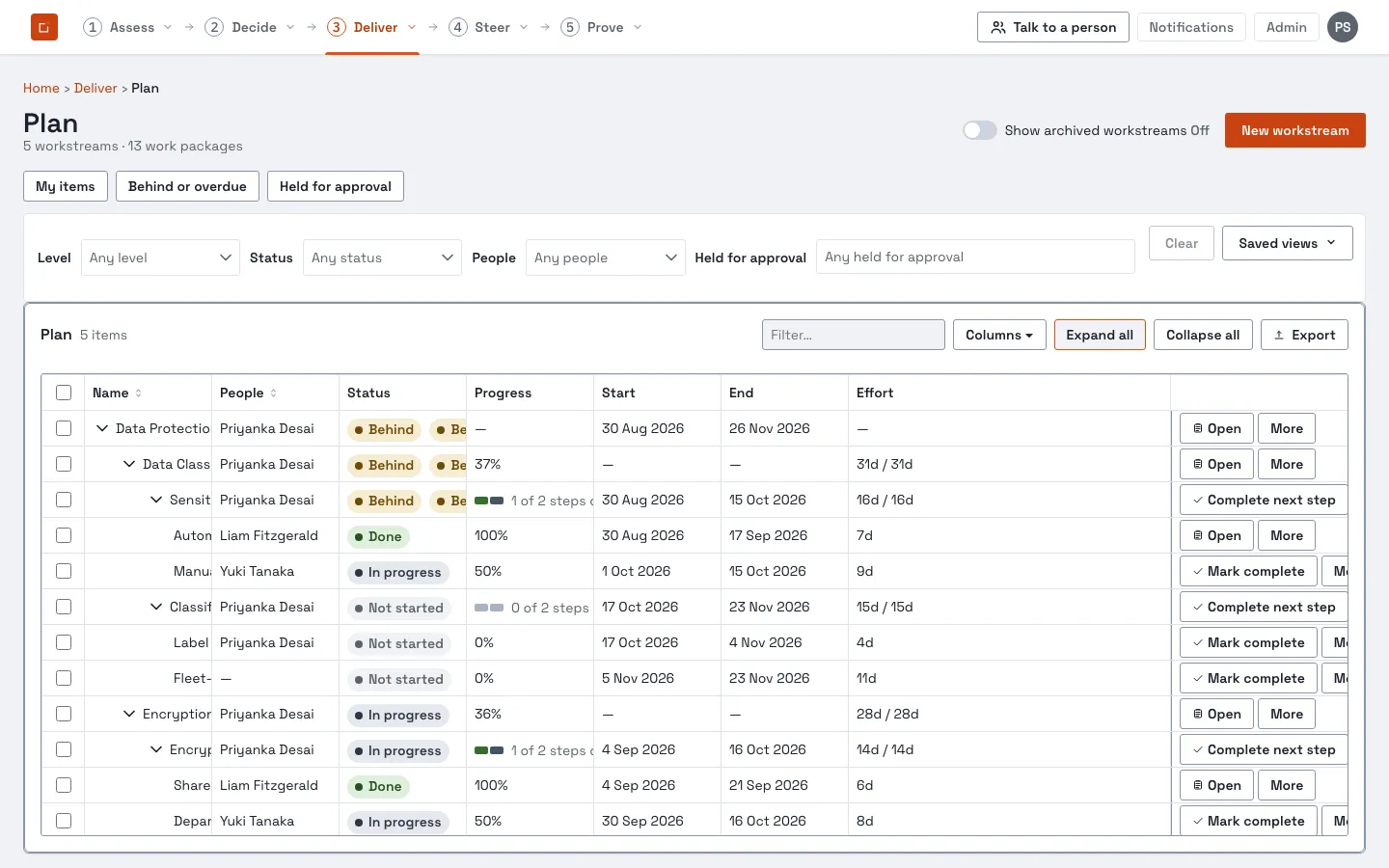Open the Level dropdown
The width and height of the screenshot is (1389, 868).
(160, 258)
